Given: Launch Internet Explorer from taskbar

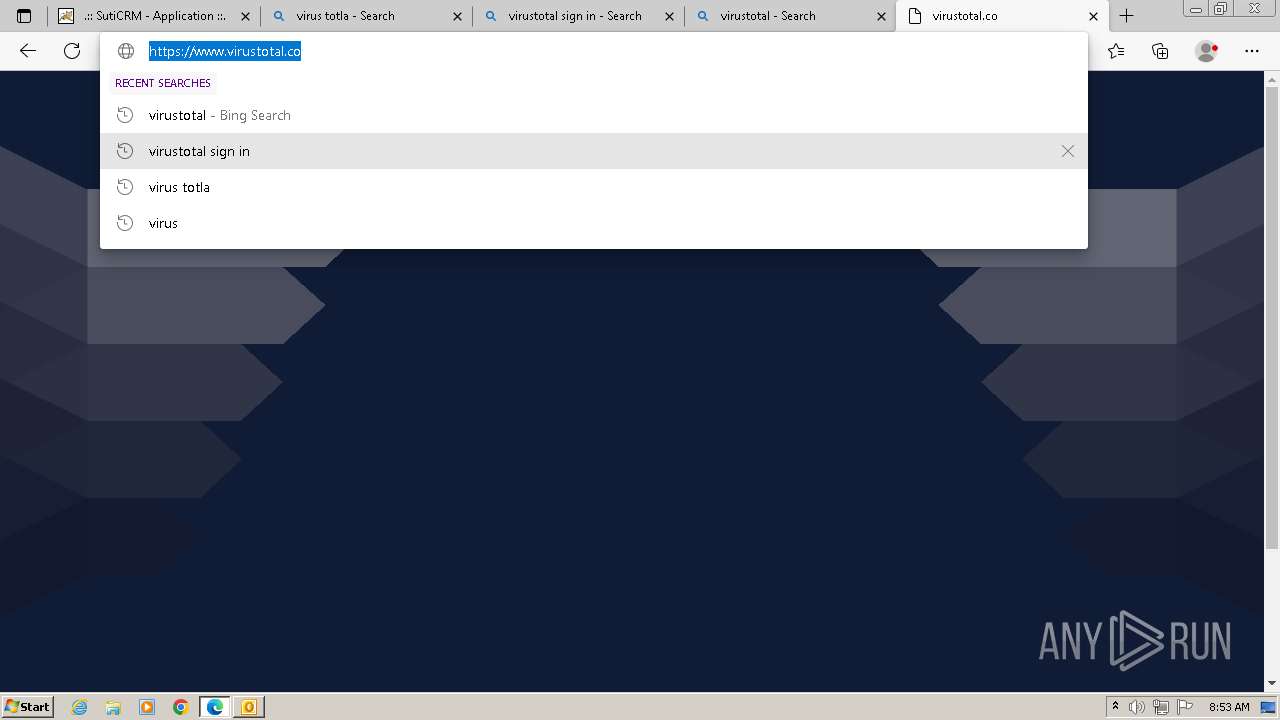Looking at the screenshot, I should tap(80, 707).
